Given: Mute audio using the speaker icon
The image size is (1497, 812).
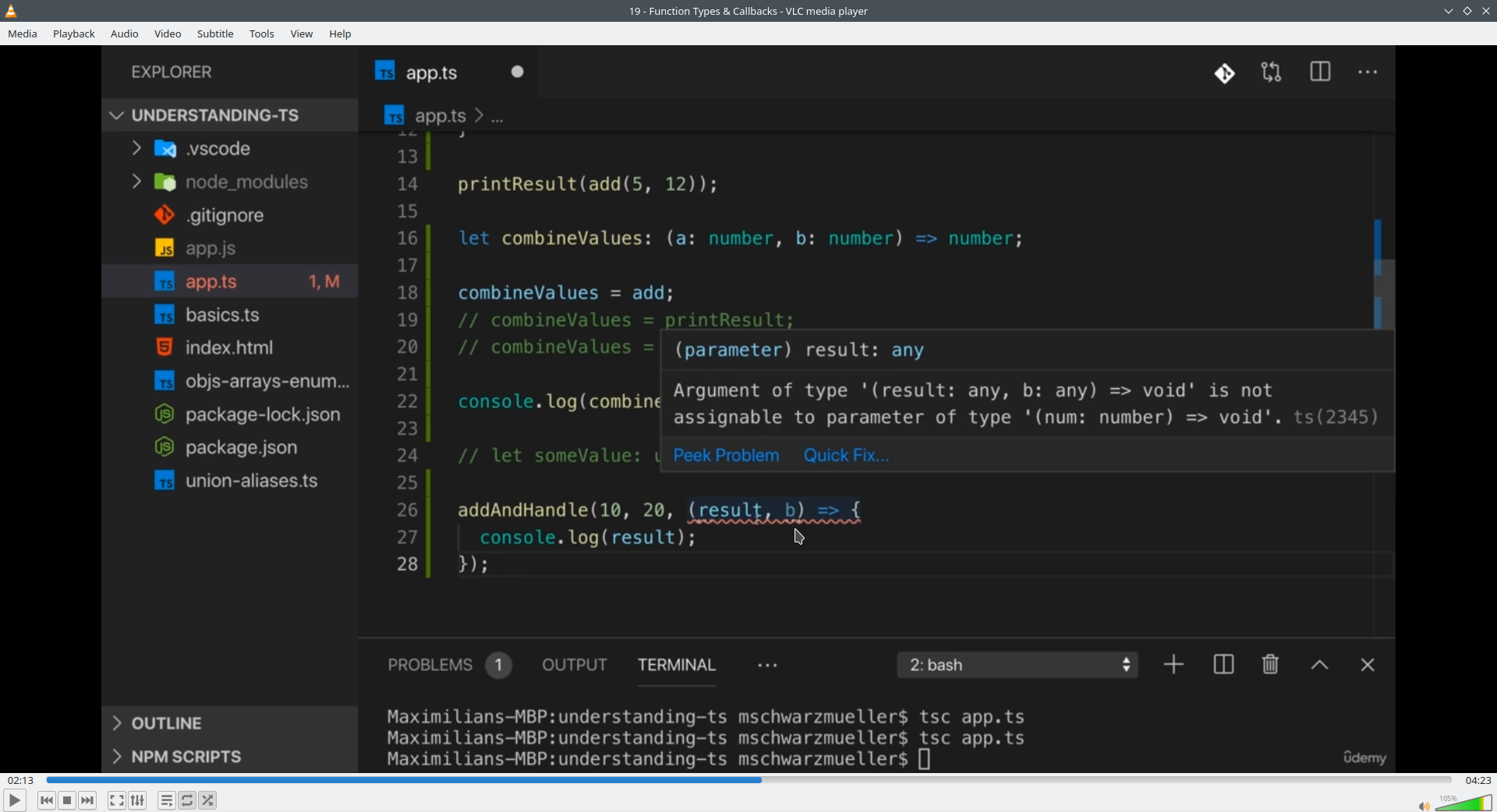Looking at the screenshot, I should point(1423,806).
